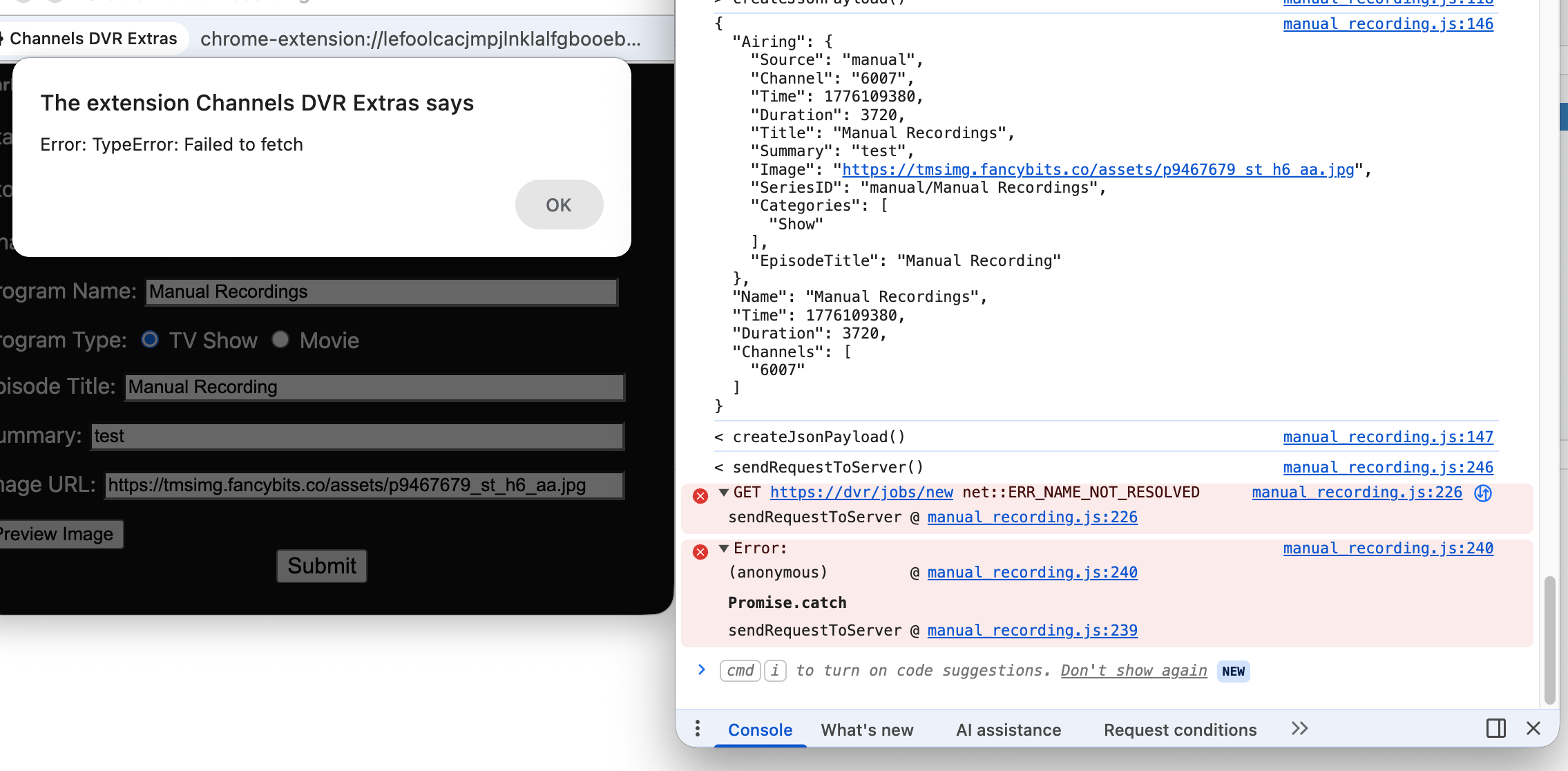
Task: Click the reload icon next to manual_recording.js:226
Action: pyautogui.click(x=1482, y=493)
